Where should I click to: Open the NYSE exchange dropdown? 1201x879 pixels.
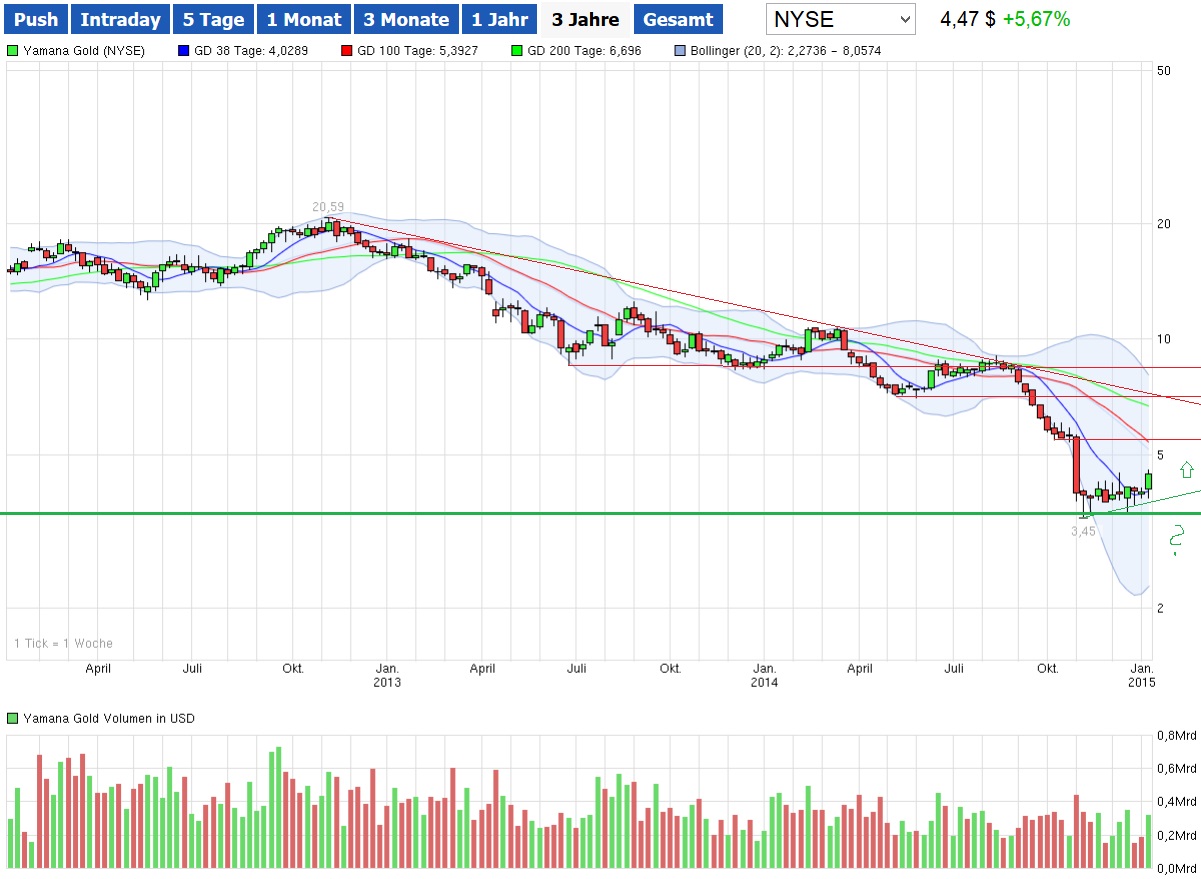[x=841, y=19]
